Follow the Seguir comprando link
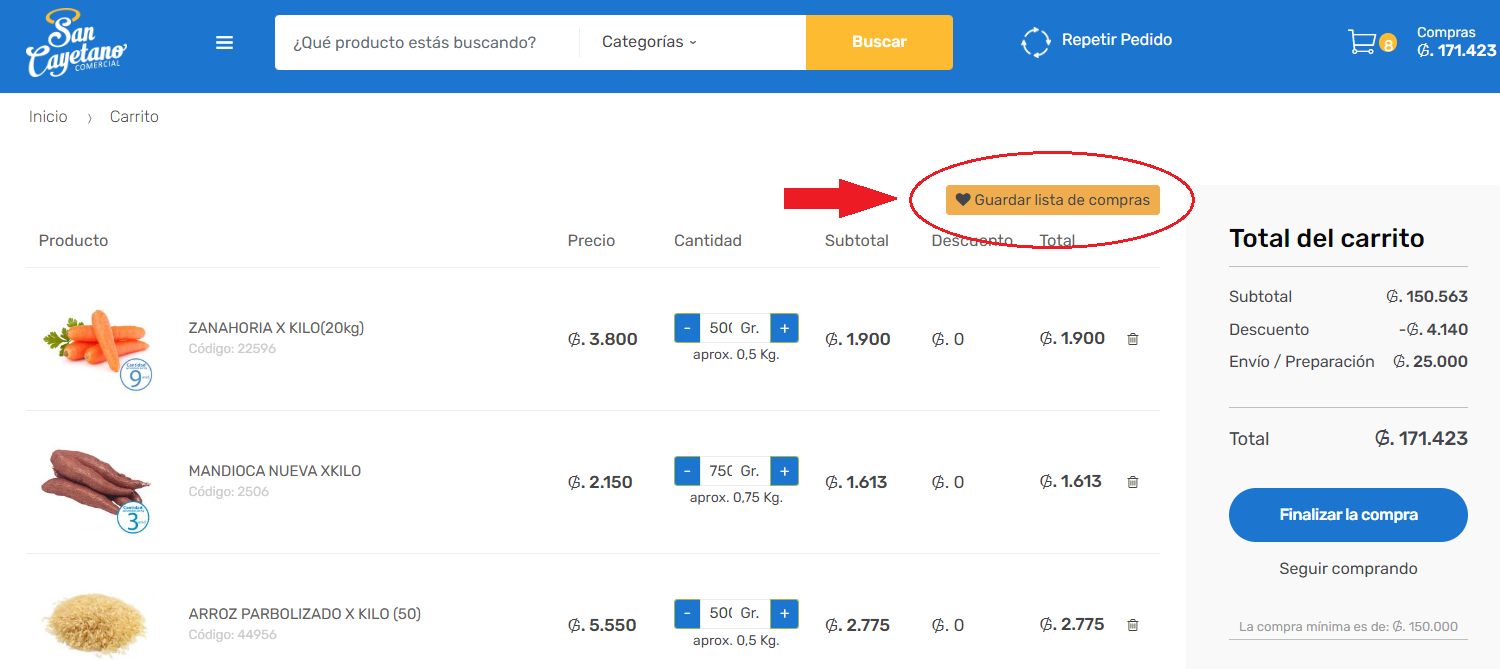1500x669 pixels. pyautogui.click(x=1348, y=569)
